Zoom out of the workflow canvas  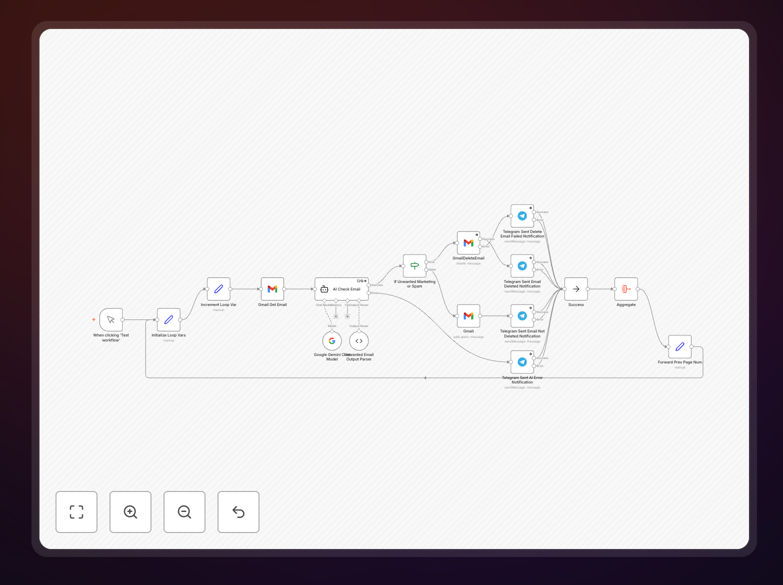pyautogui.click(x=184, y=512)
